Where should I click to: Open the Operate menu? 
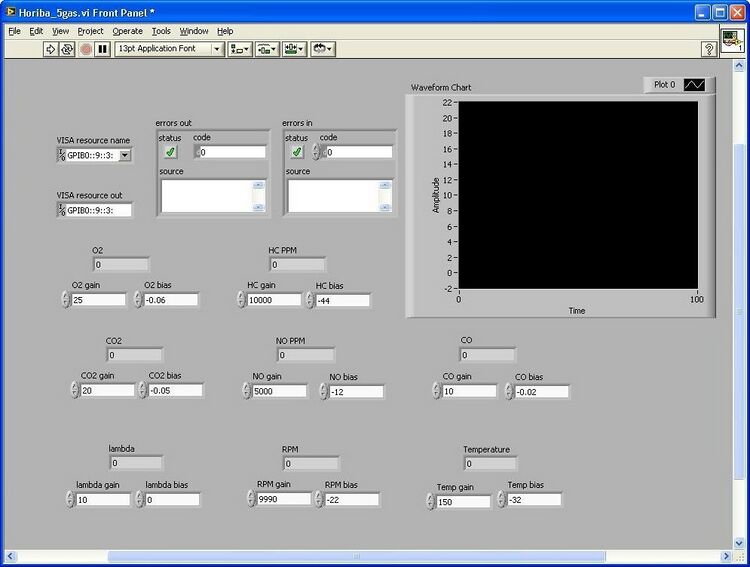(127, 31)
